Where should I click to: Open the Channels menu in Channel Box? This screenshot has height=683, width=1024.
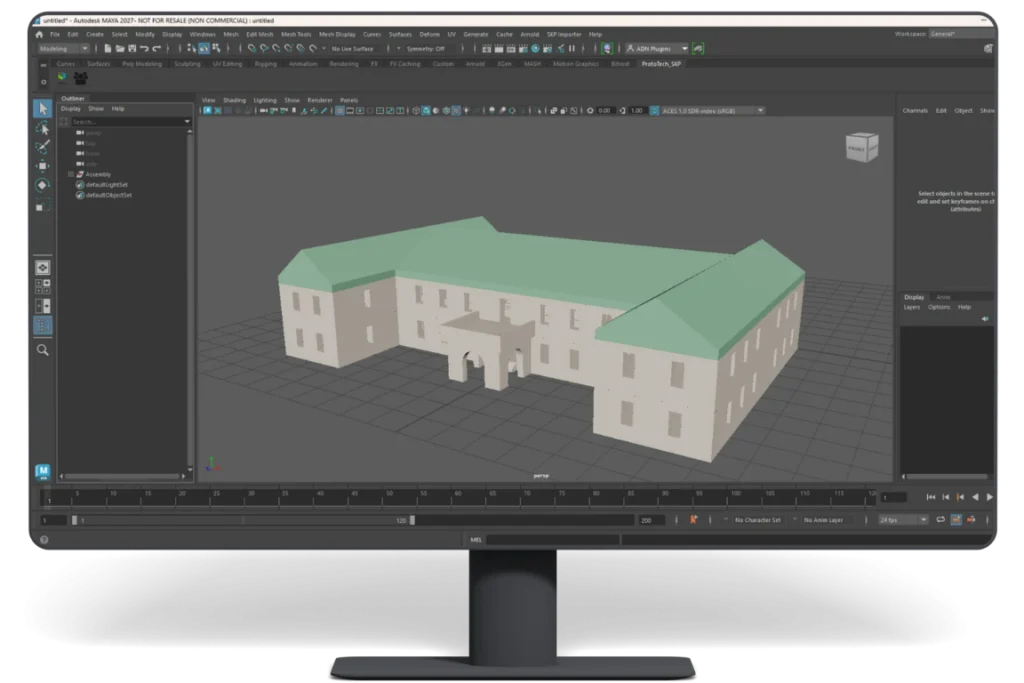pos(915,110)
